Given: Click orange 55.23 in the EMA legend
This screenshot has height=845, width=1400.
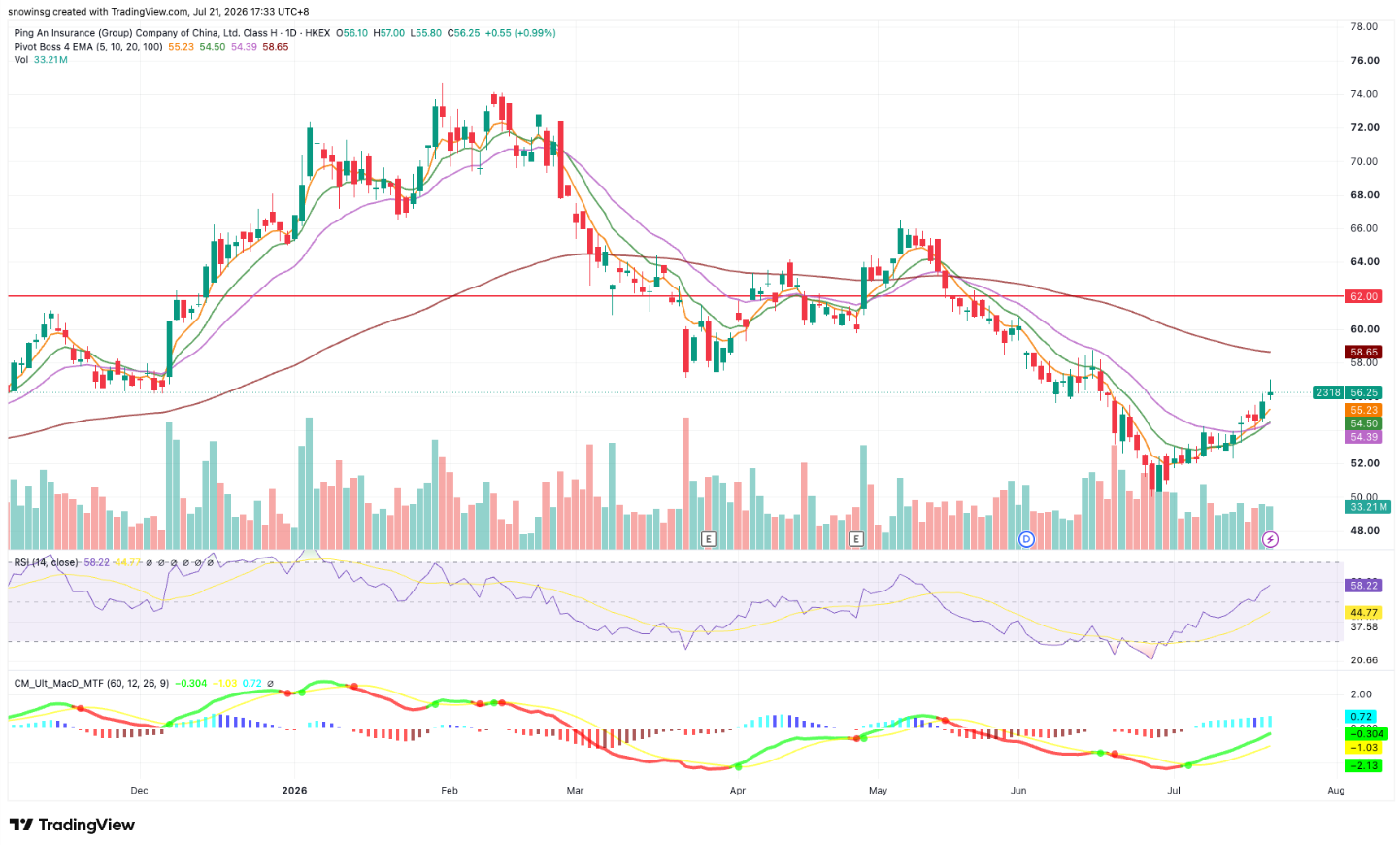Looking at the screenshot, I should pos(182,47).
